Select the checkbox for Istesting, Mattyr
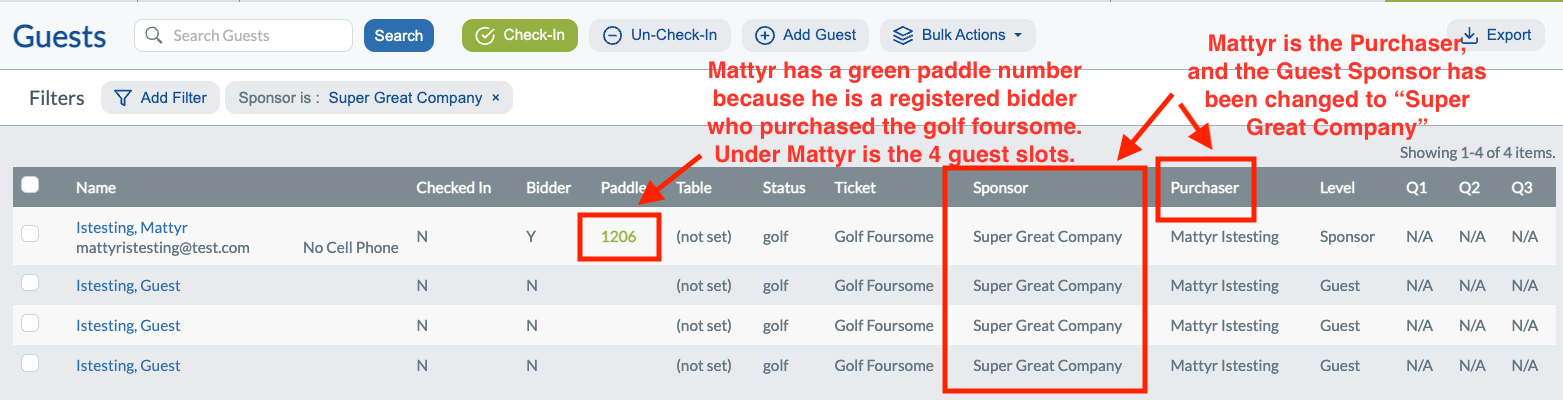 click(x=30, y=233)
